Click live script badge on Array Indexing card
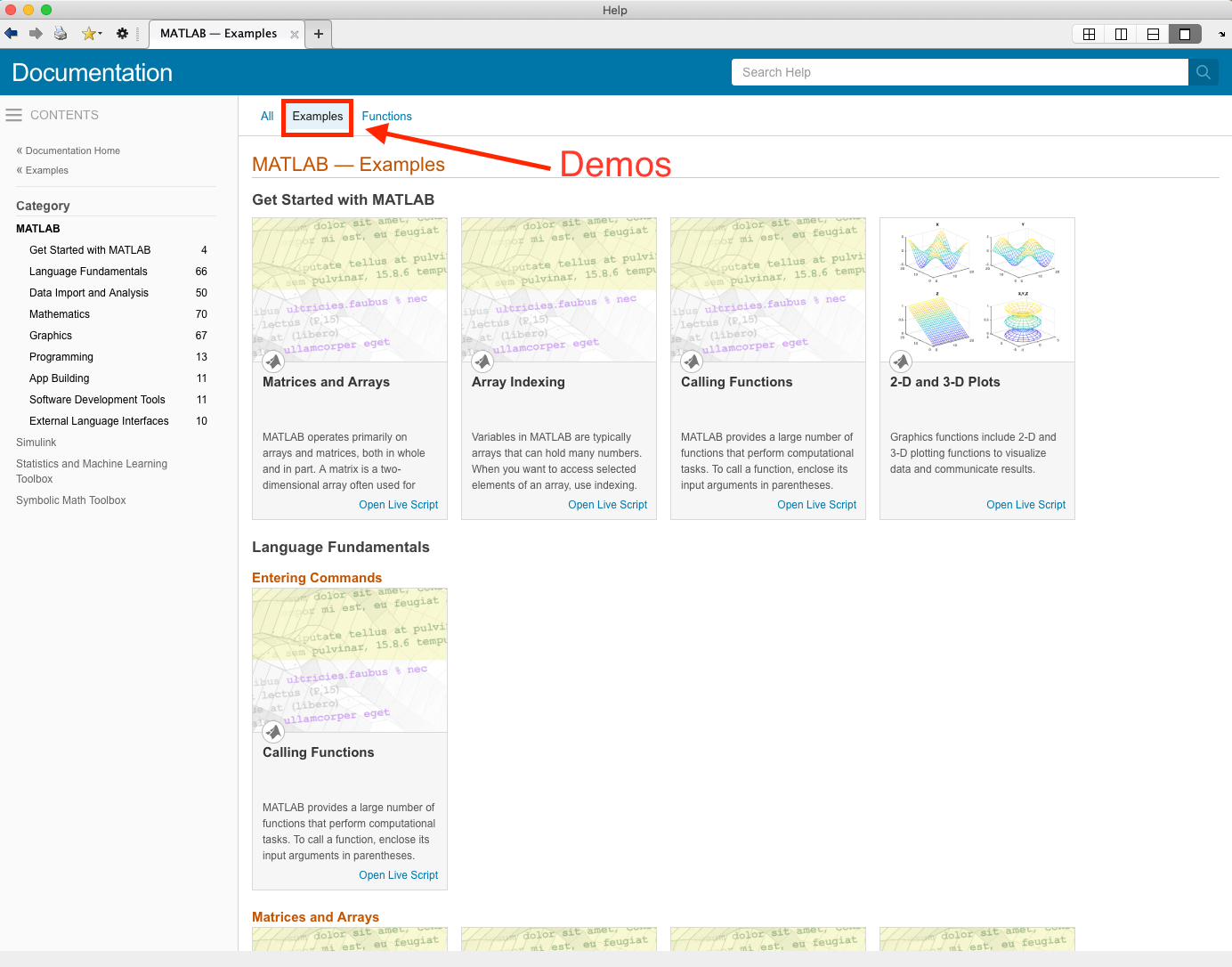The width and height of the screenshot is (1232, 967). [x=482, y=362]
